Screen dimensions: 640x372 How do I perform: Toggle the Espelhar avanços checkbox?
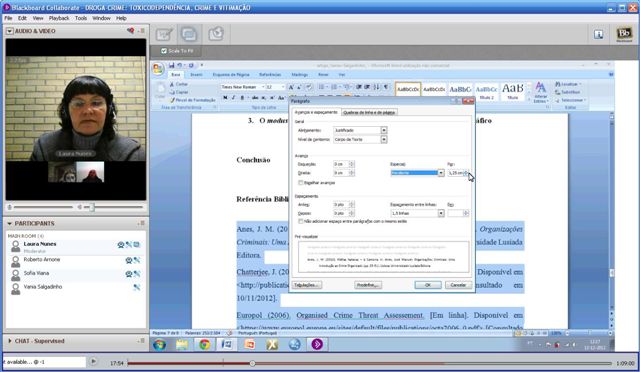point(301,183)
